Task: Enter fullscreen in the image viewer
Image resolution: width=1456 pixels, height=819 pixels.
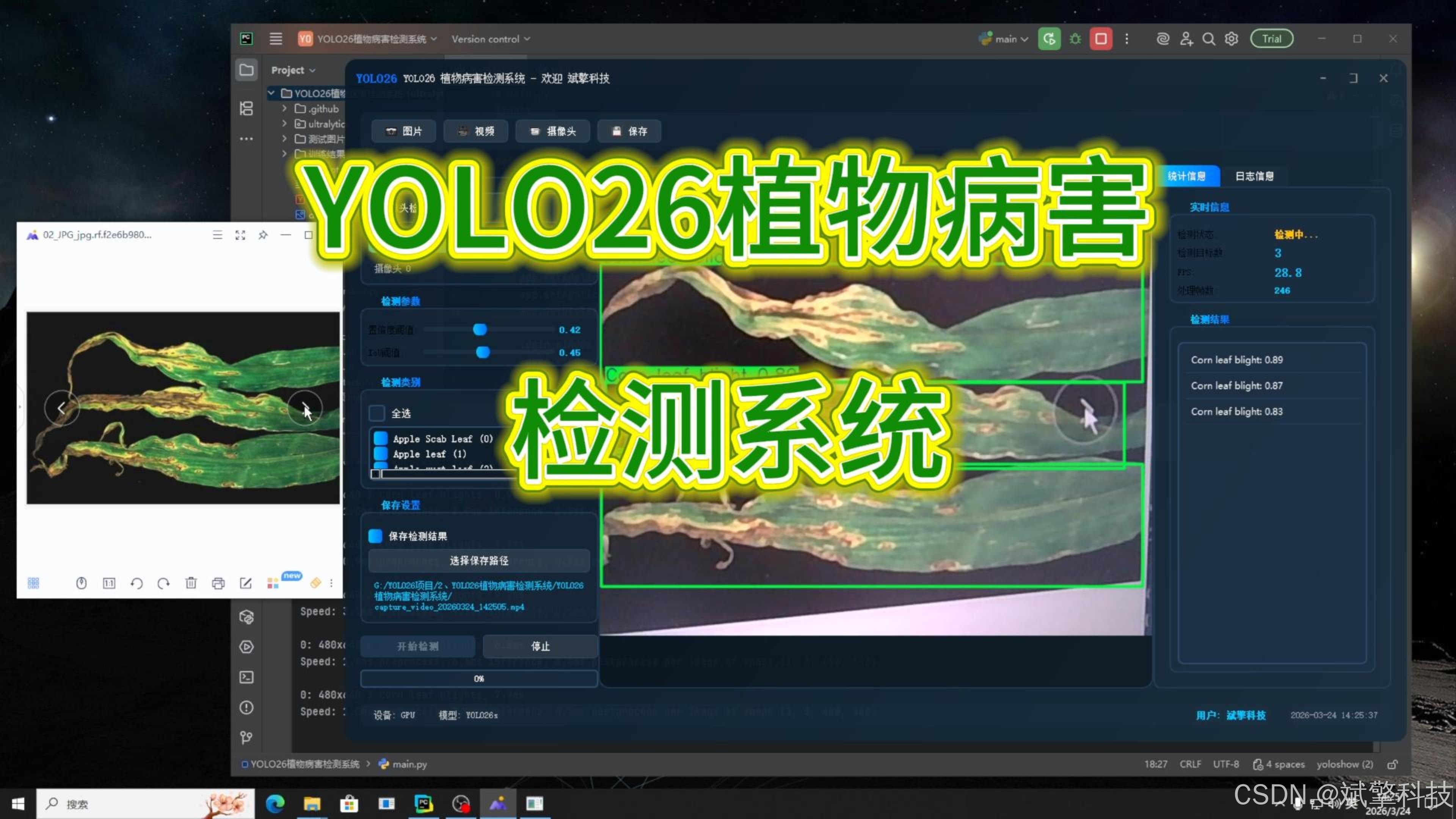Action: click(x=240, y=235)
